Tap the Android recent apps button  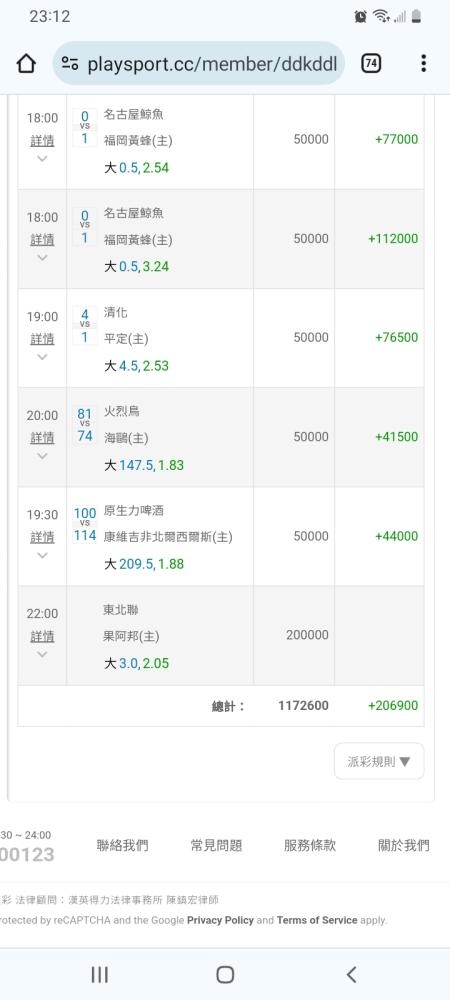coord(99,974)
